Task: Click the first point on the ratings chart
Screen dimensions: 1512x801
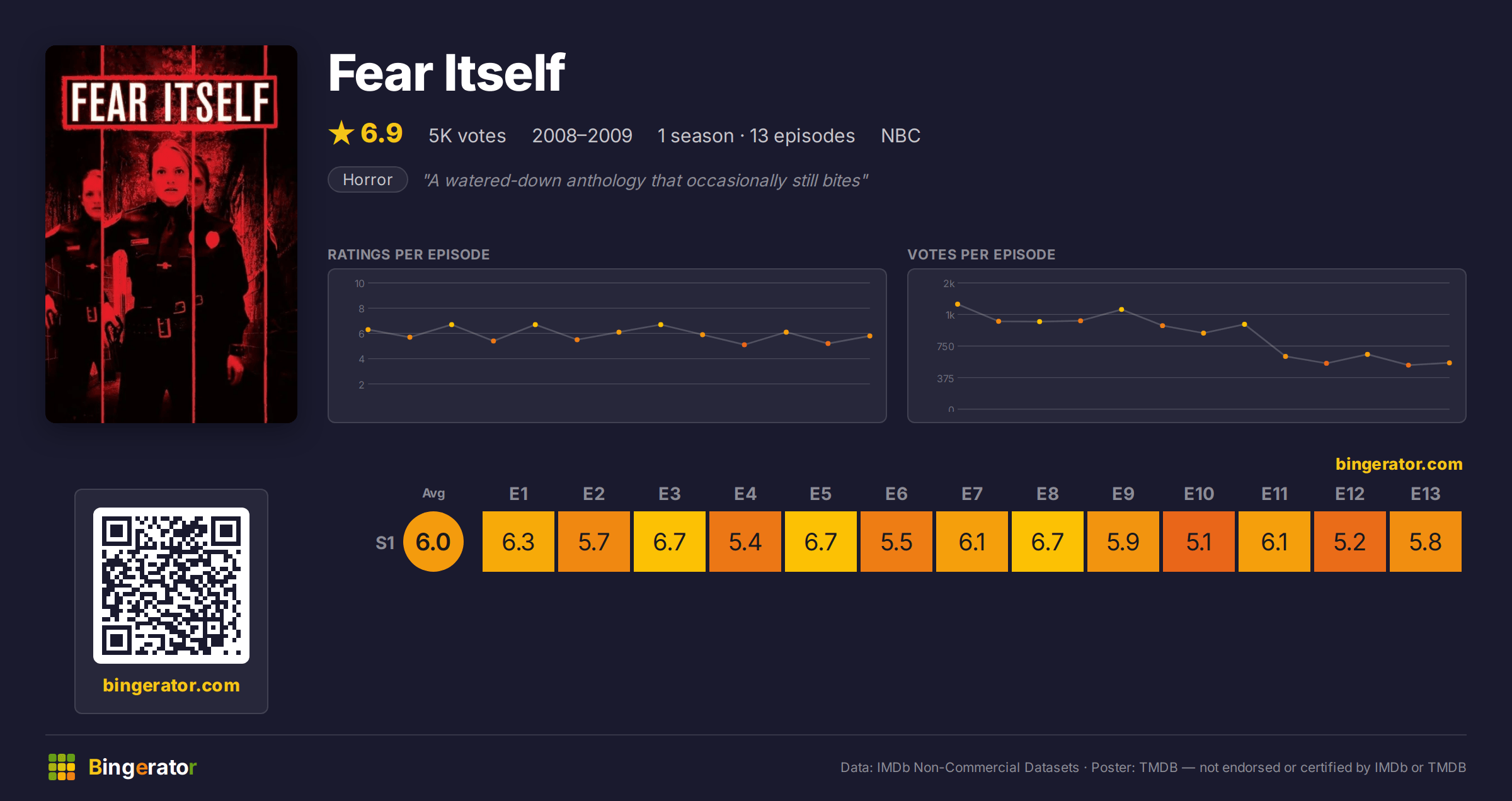Action: 369,330
